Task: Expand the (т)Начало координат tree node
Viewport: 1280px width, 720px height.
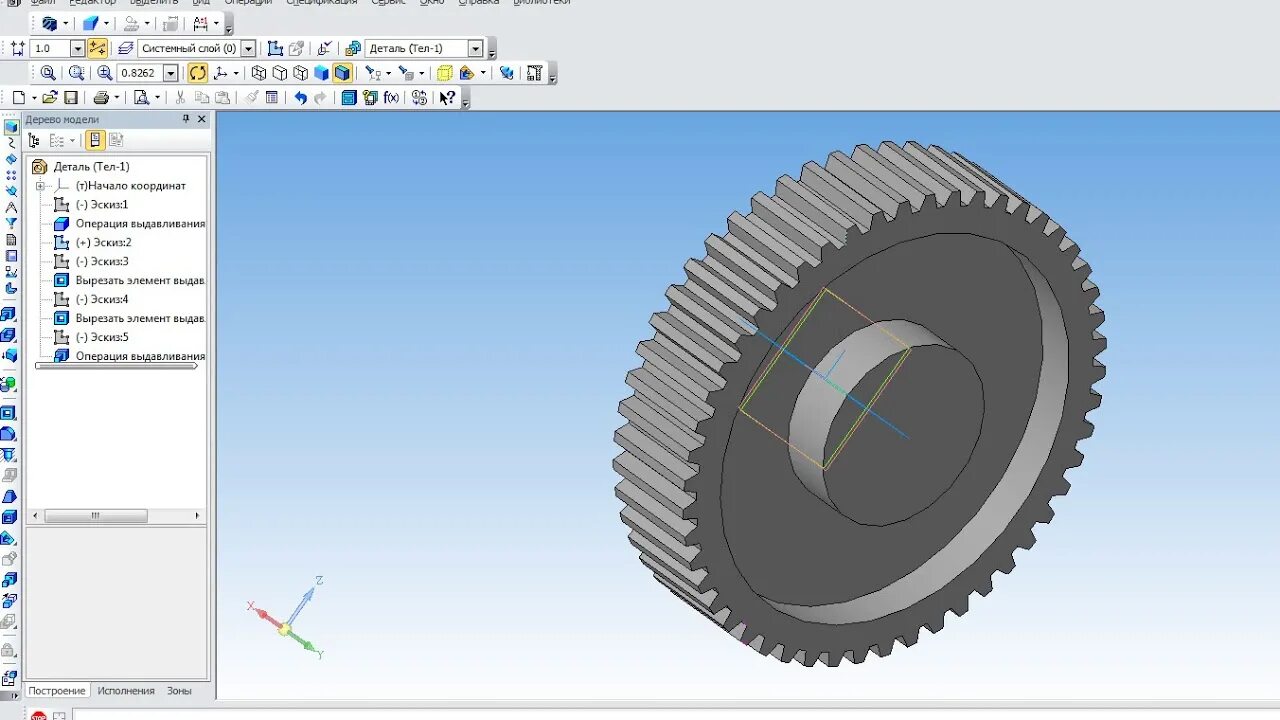Action: (40, 186)
